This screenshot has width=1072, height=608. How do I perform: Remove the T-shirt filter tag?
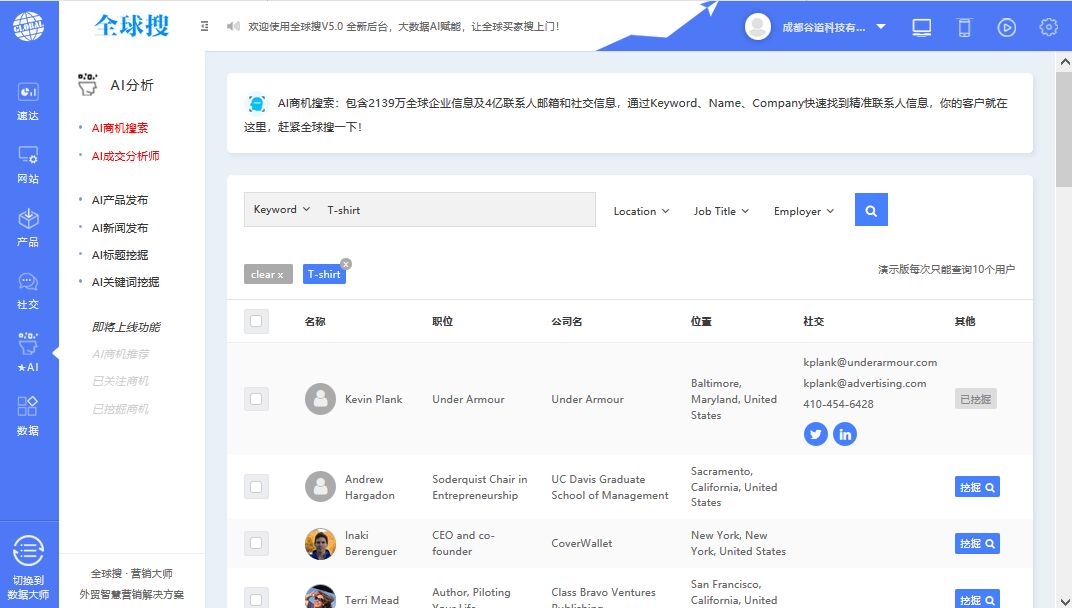point(345,263)
